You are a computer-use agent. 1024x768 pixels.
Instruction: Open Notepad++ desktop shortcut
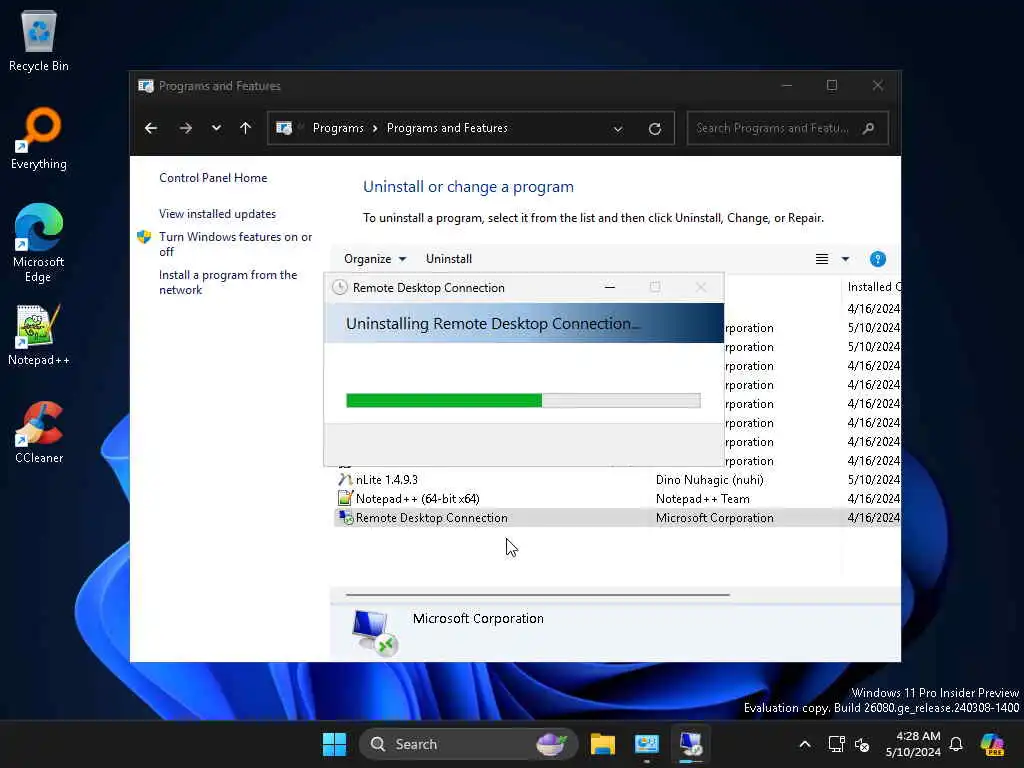(x=39, y=334)
